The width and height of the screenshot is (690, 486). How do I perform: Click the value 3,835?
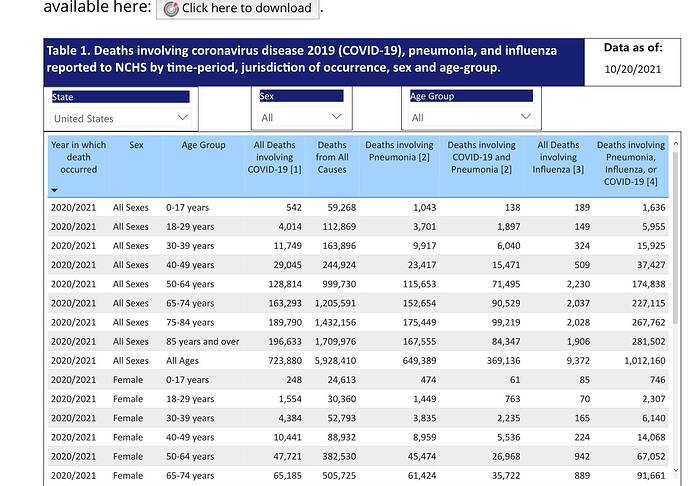(425, 418)
